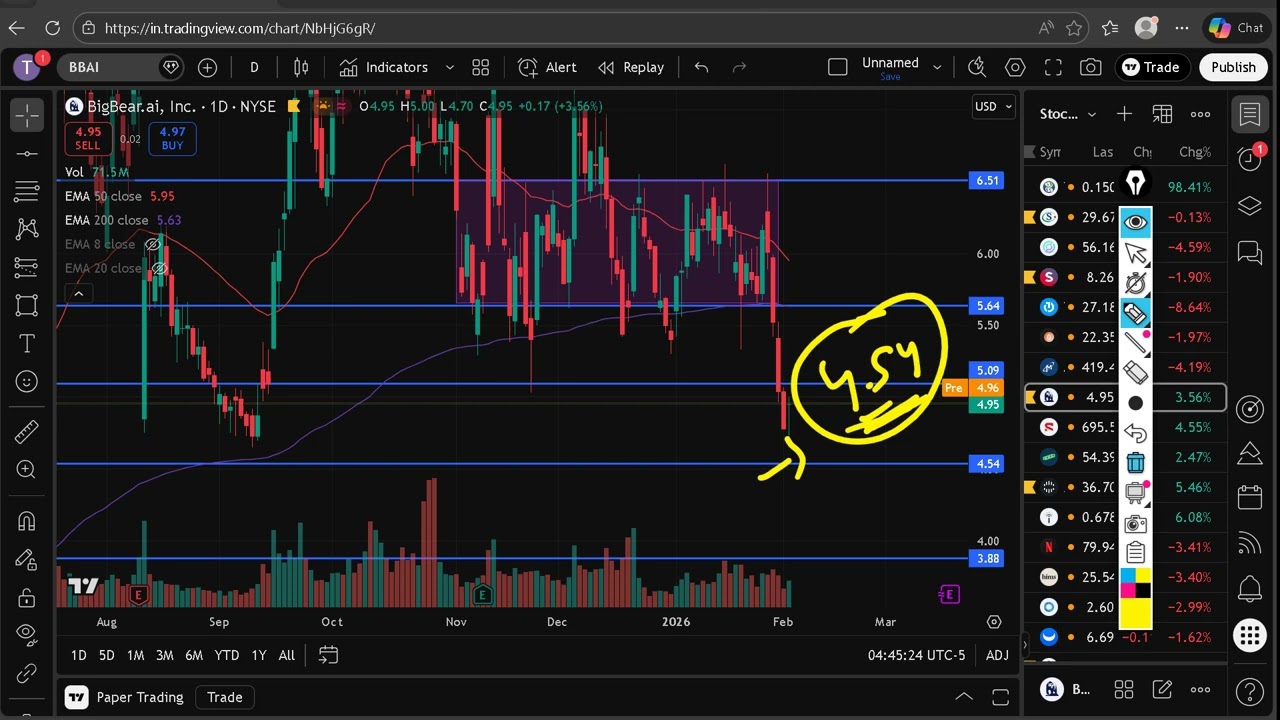1280x720 pixels.
Task: Activate the zoom in tool
Action: pyautogui.click(x=27, y=469)
